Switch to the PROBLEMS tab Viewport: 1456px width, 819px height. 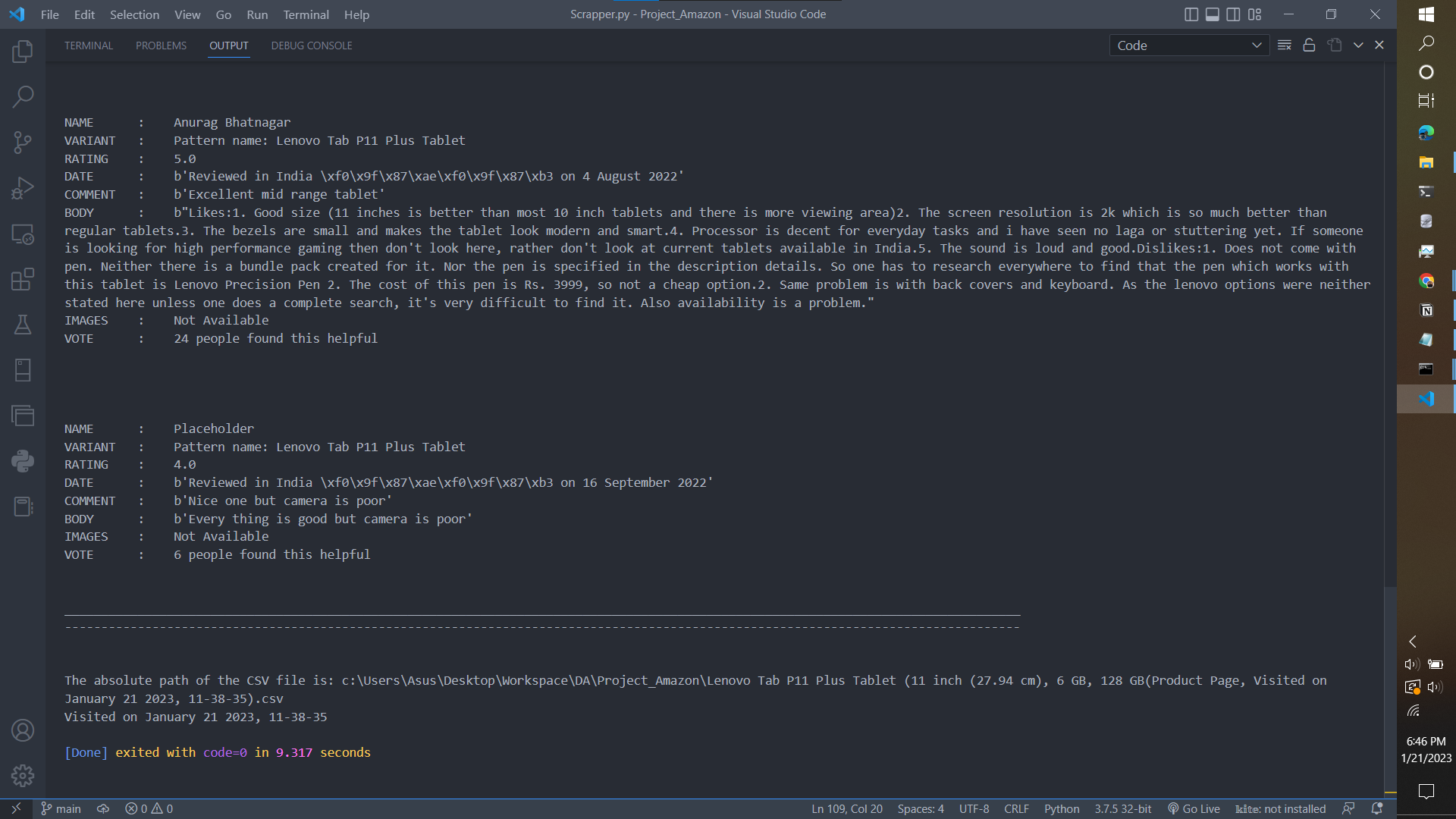point(161,45)
